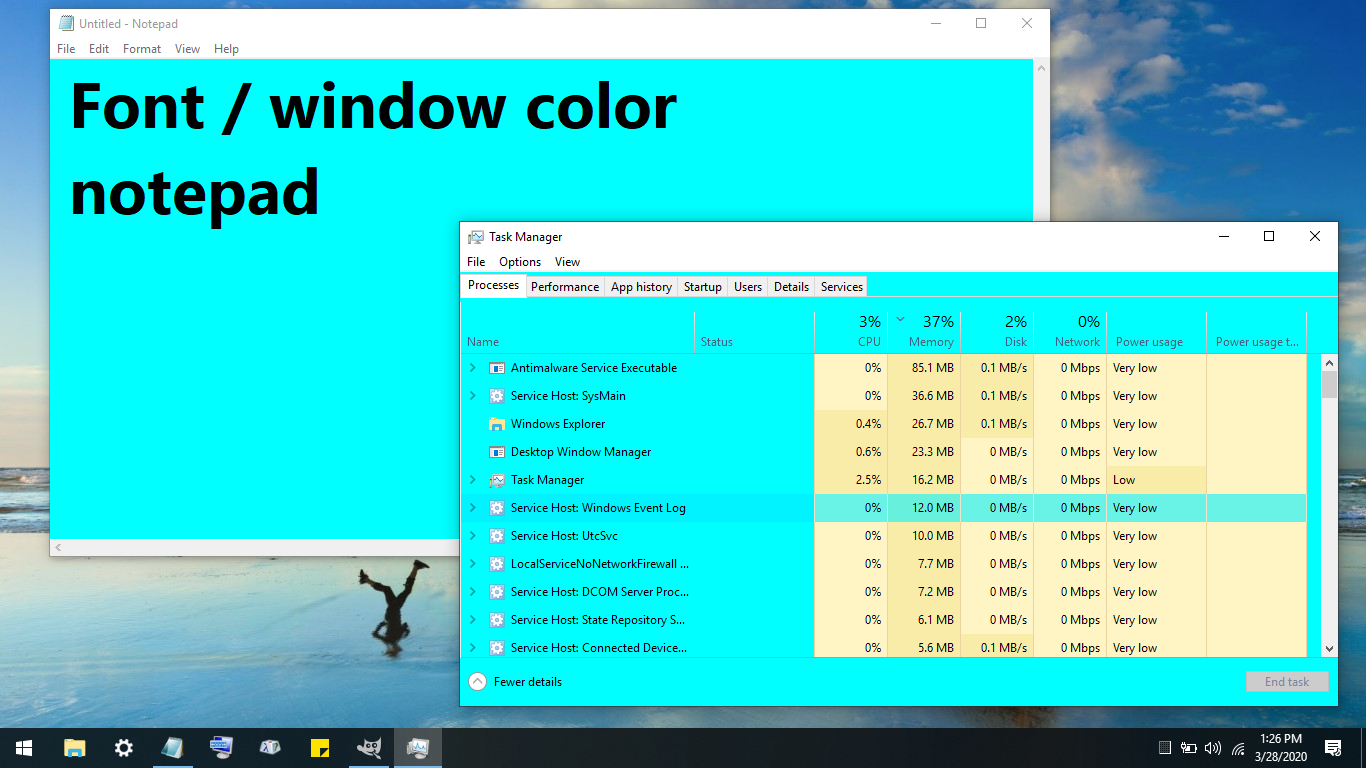Screen dimensions: 1366x768
Task: Check the battery status icon
Action: 1189,748
